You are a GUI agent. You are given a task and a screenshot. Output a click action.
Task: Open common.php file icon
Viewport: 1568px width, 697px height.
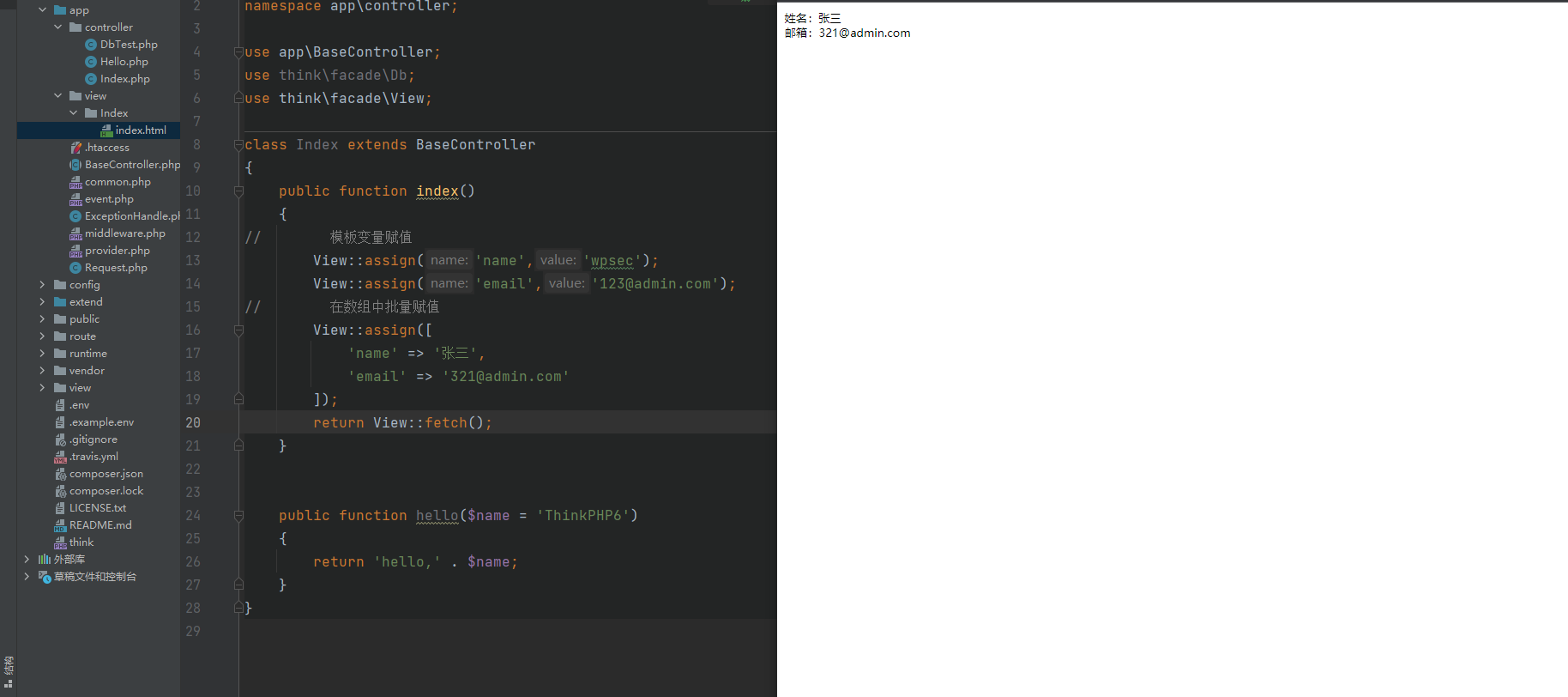point(75,182)
